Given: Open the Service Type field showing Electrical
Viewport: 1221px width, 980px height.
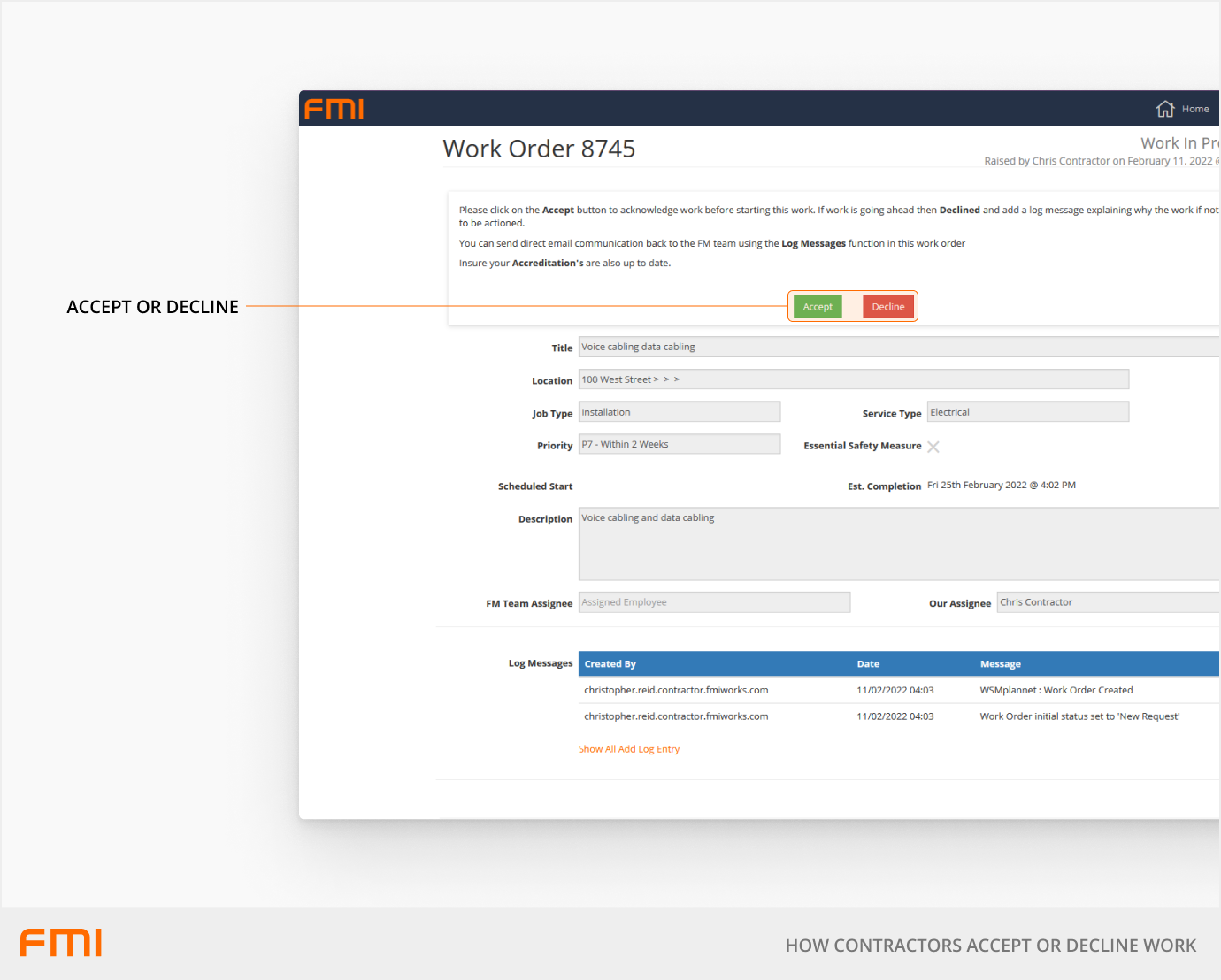Looking at the screenshot, I should pyautogui.click(x=1027, y=412).
